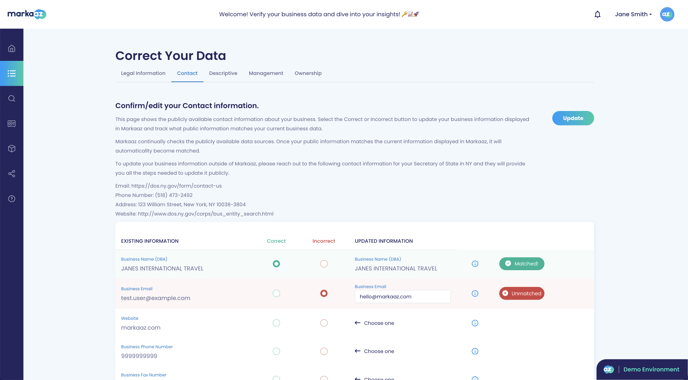688x380 pixels.
Task: Select the list icon in sidebar
Action: (x=12, y=73)
